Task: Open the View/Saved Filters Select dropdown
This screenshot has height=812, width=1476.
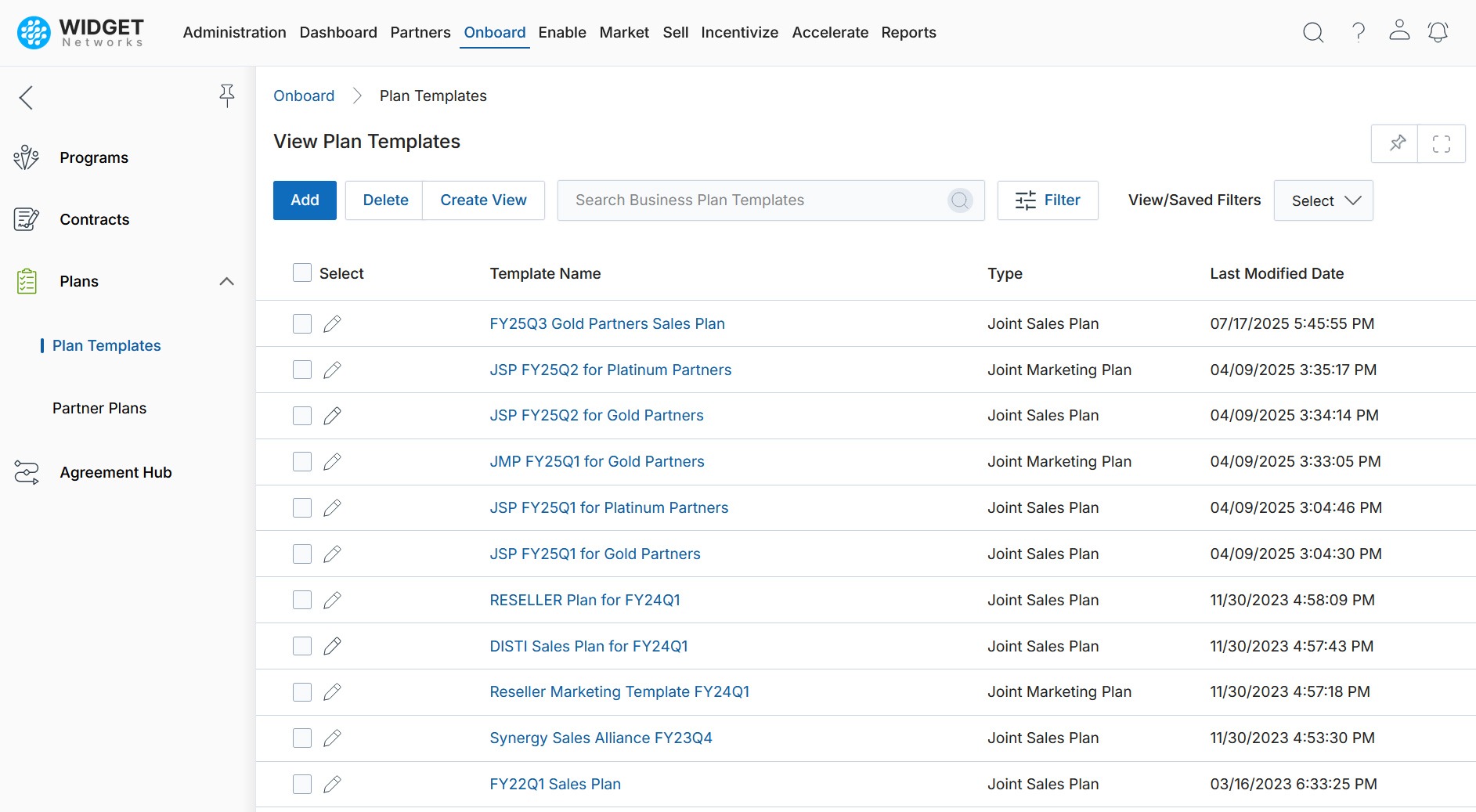Action: tap(1323, 200)
